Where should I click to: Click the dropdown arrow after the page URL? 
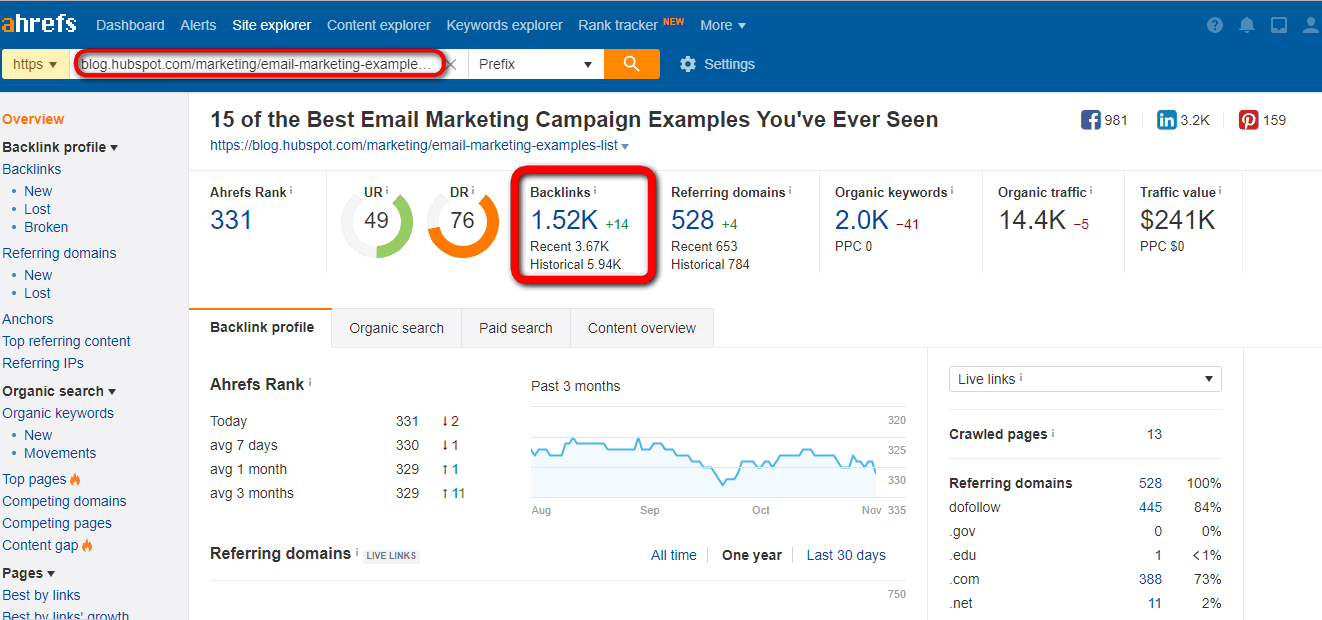coord(625,146)
